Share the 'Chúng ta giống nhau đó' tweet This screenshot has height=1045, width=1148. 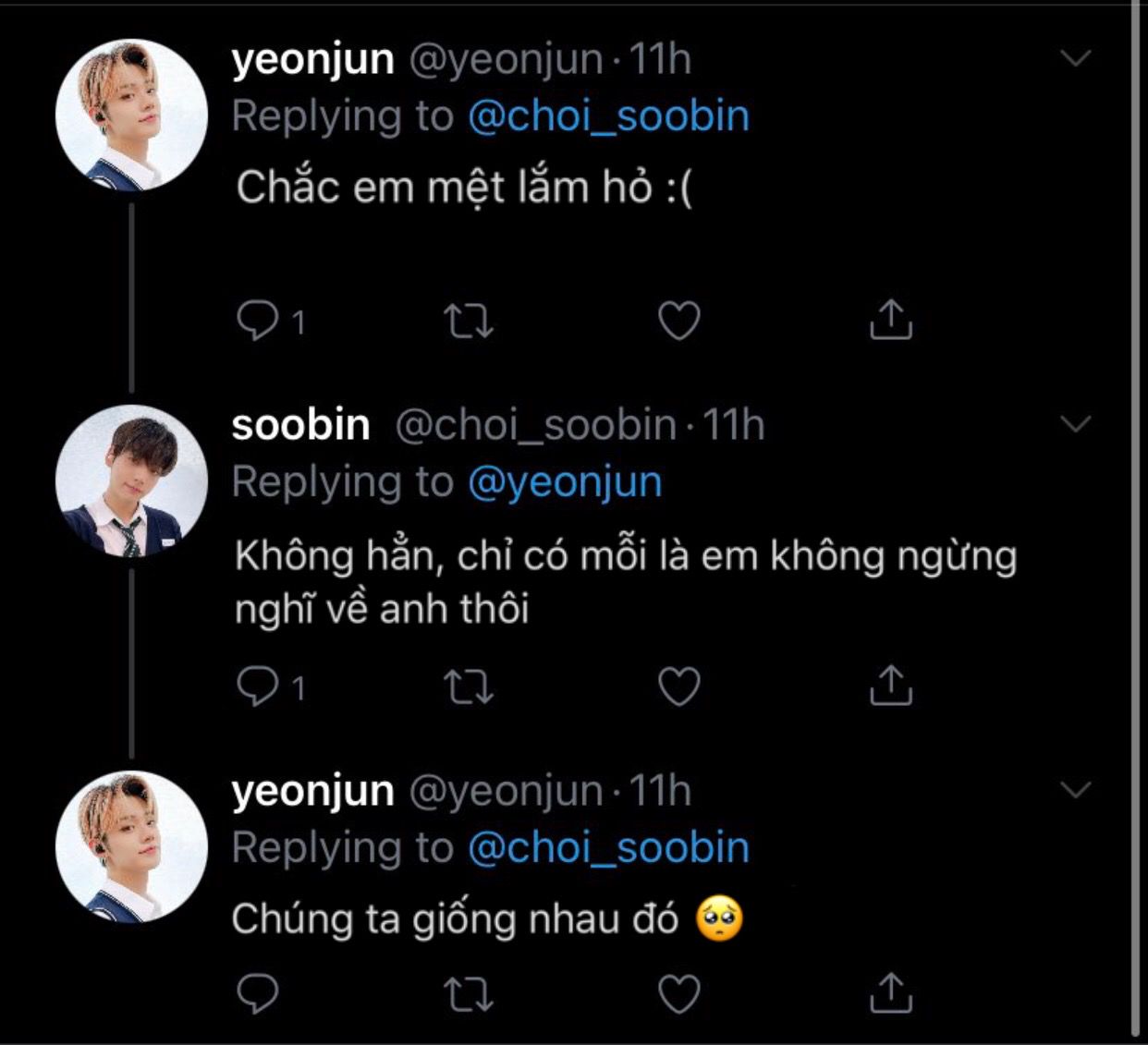[891, 992]
